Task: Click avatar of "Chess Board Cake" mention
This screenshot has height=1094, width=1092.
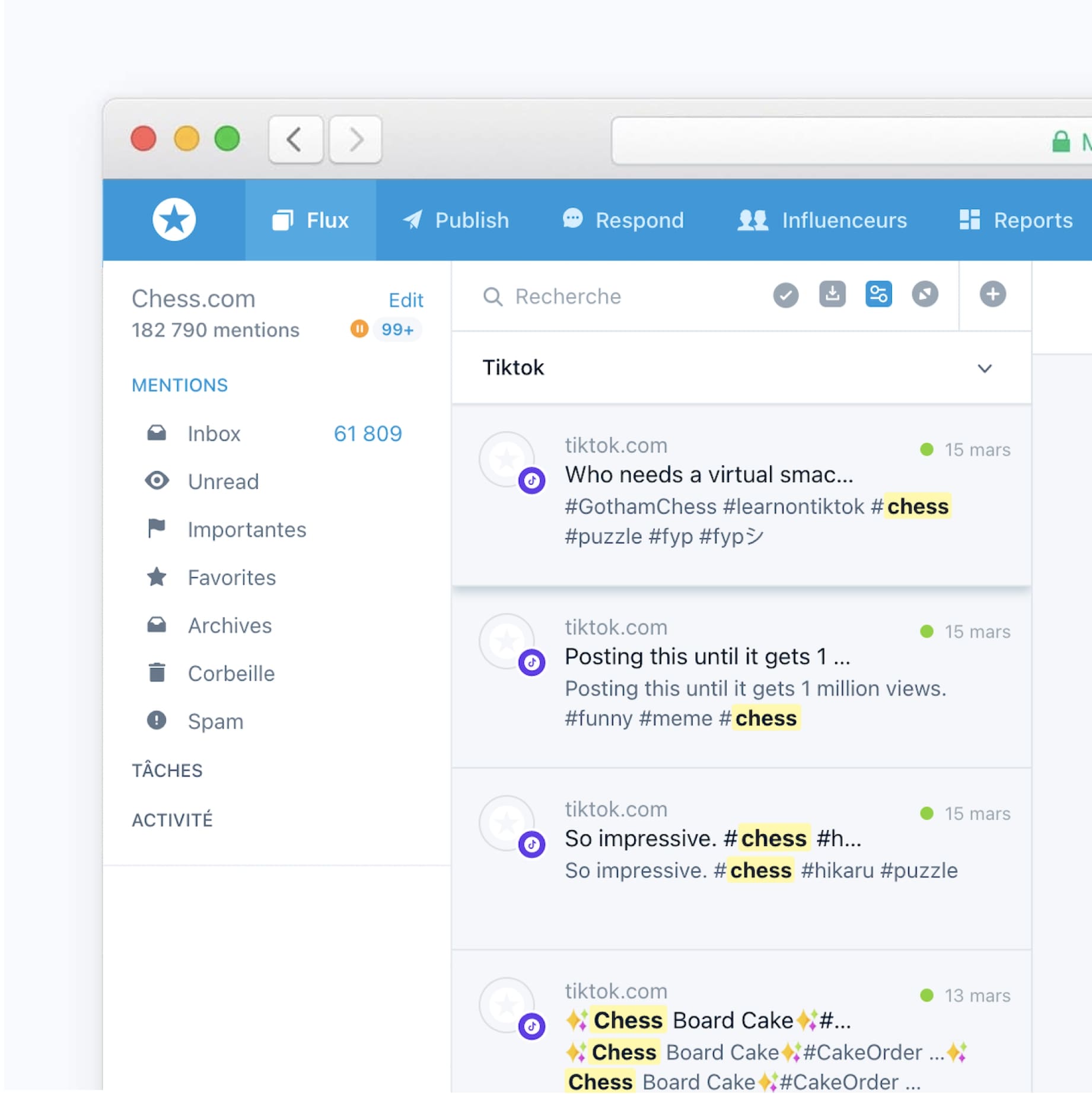Action: (x=507, y=1005)
